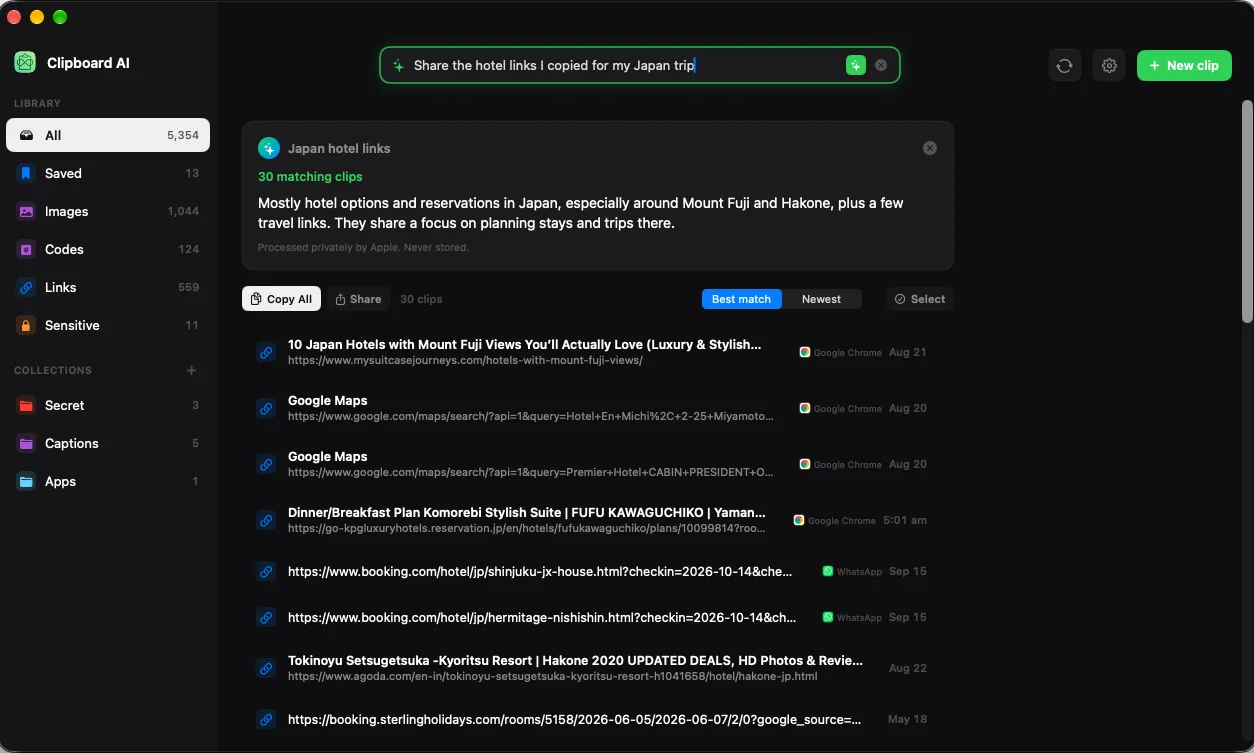Enable selection mode with Select button
The width and height of the screenshot is (1254, 753).
tap(920, 299)
